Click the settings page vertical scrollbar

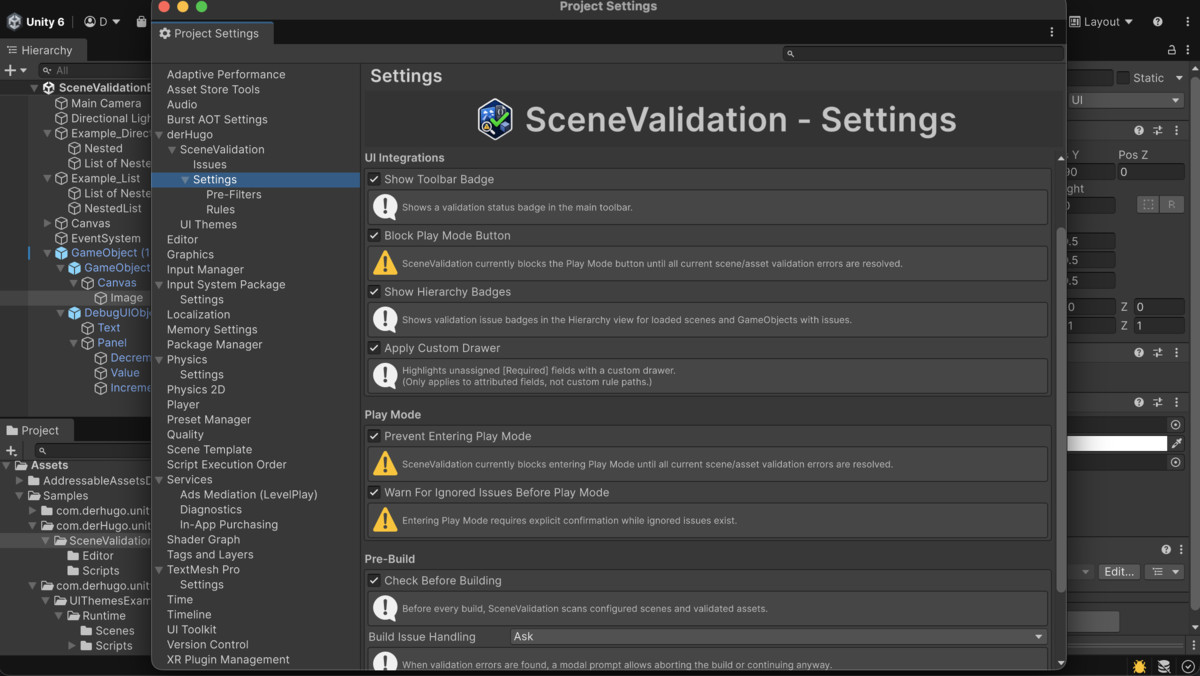pos(1060,408)
